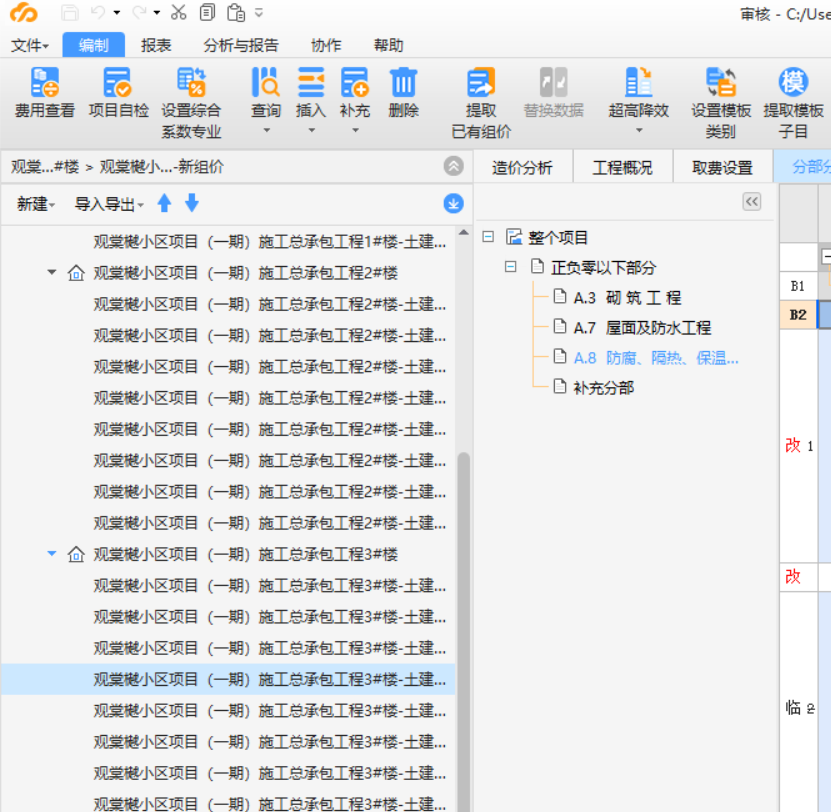The image size is (831, 812).
Task: Click scrollbar up arrow in project list
Action: tap(464, 233)
